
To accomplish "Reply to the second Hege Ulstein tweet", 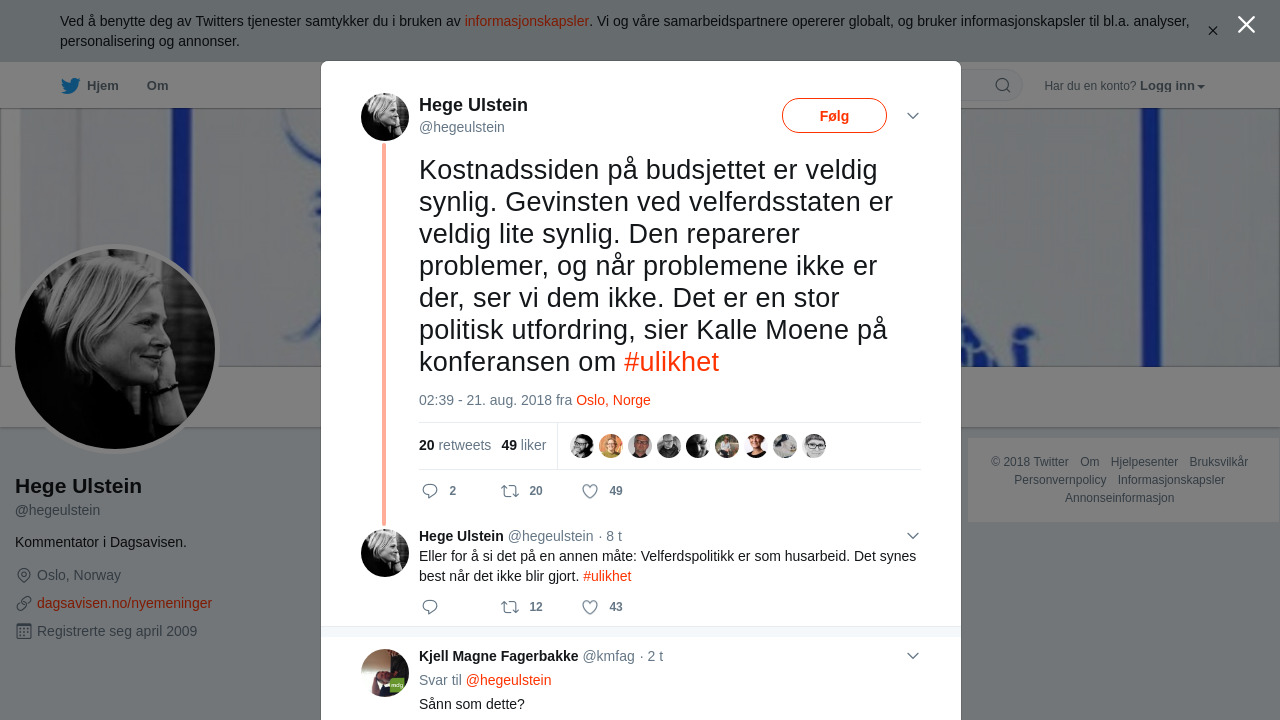I will pyautogui.click(x=430, y=607).
